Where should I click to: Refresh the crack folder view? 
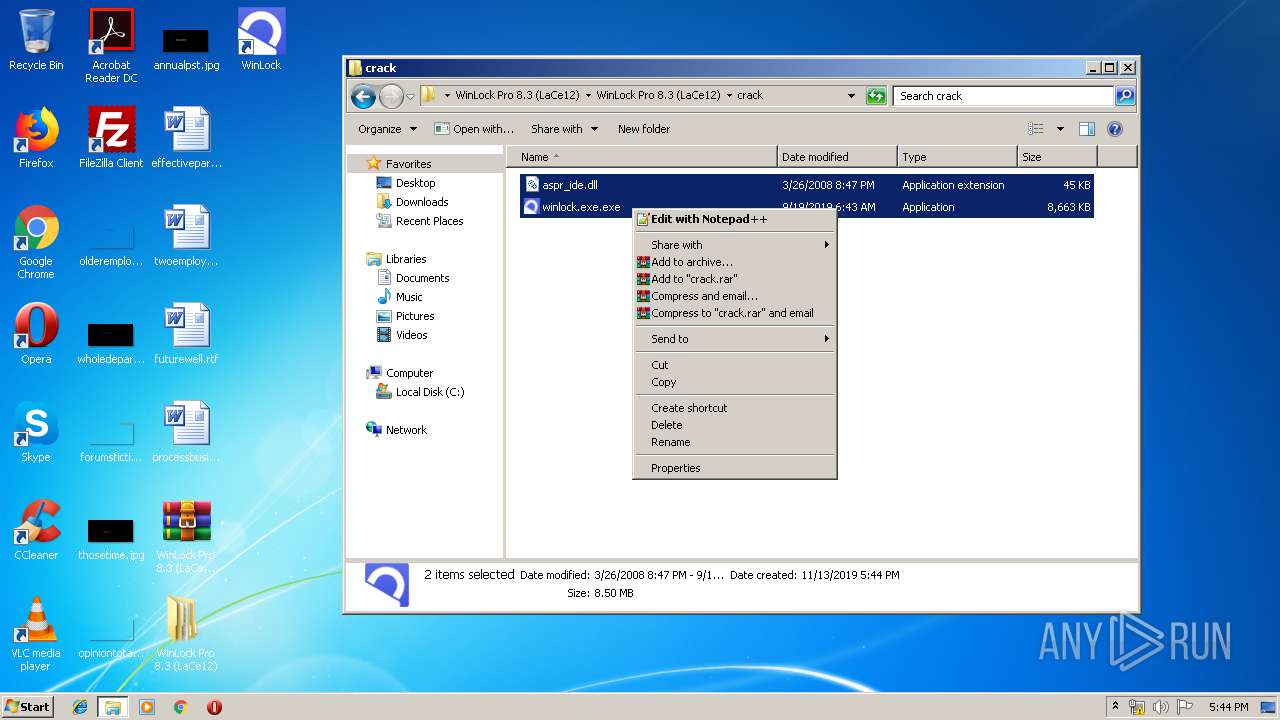(876, 96)
